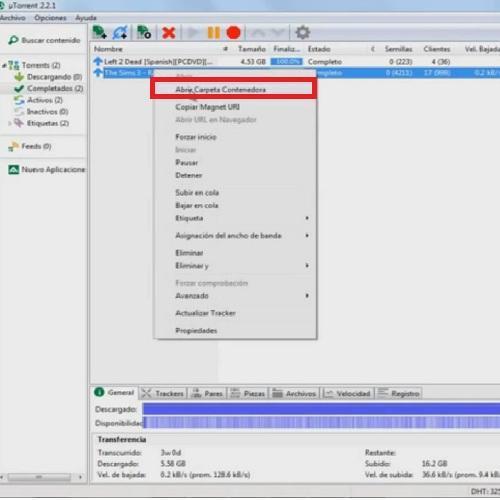Viewport: 500px width, 500px height.
Task: Click the Activos transfer arrows icon
Action: 19,100
